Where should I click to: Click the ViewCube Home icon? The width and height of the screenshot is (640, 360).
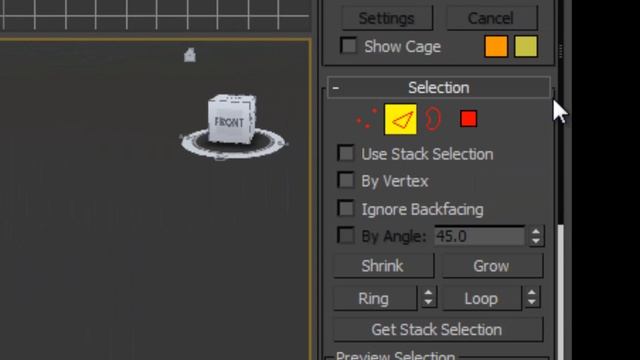(x=190, y=55)
